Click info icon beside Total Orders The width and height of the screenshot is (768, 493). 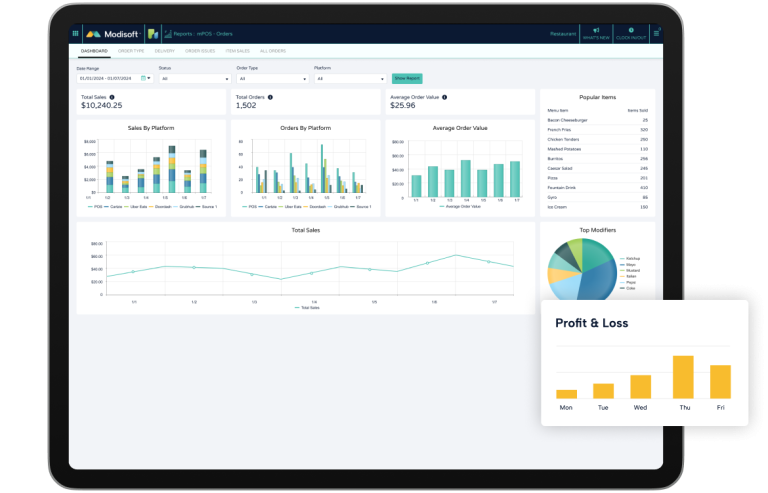(270, 97)
